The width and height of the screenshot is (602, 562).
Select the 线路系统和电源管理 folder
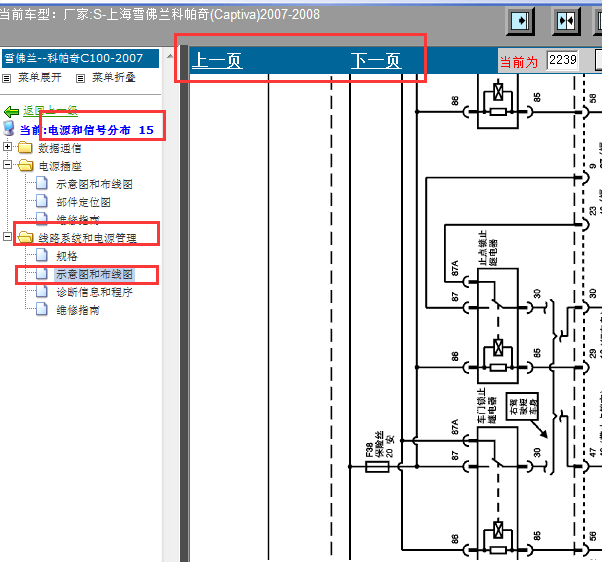pyautogui.click(x=88, y=238)
